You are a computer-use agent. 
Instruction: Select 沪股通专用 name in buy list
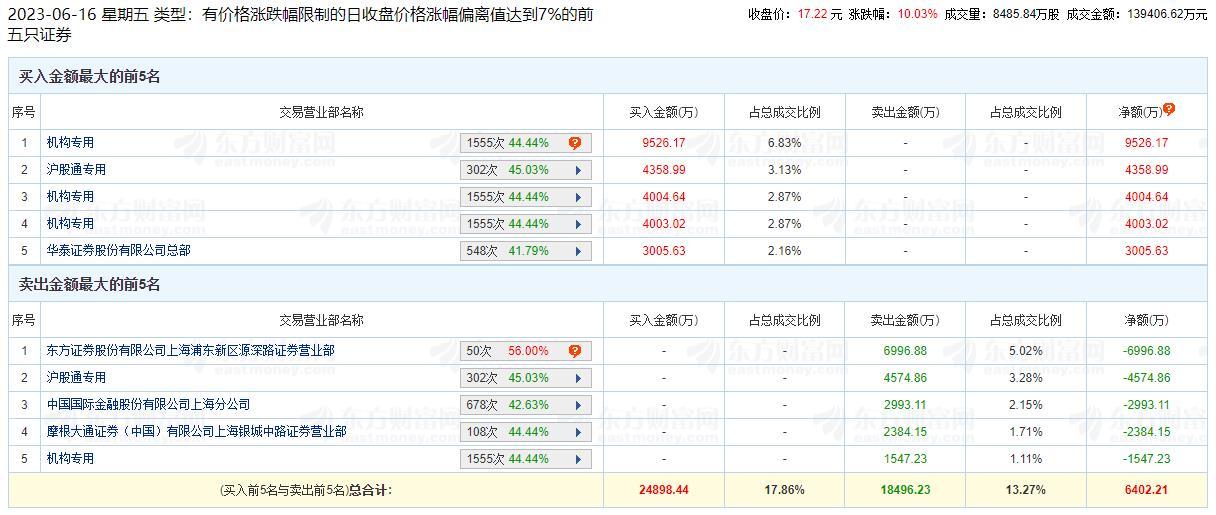[76, 170]
